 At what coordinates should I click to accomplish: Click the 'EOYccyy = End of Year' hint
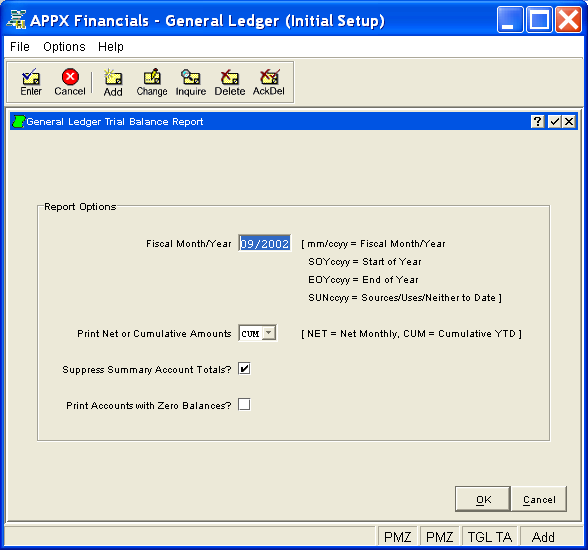(363, 280)
